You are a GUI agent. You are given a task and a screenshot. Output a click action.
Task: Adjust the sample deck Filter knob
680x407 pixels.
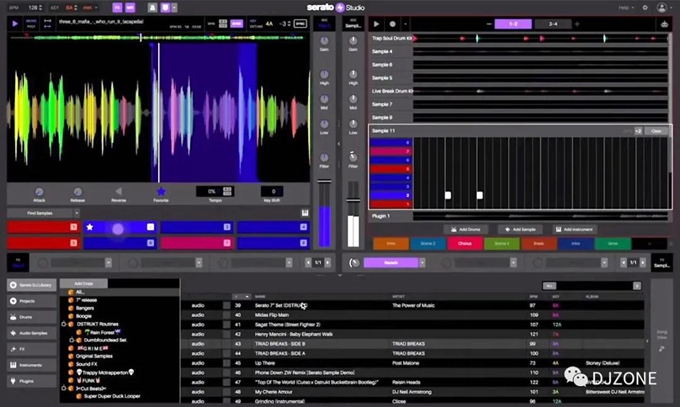click(324, 157)
